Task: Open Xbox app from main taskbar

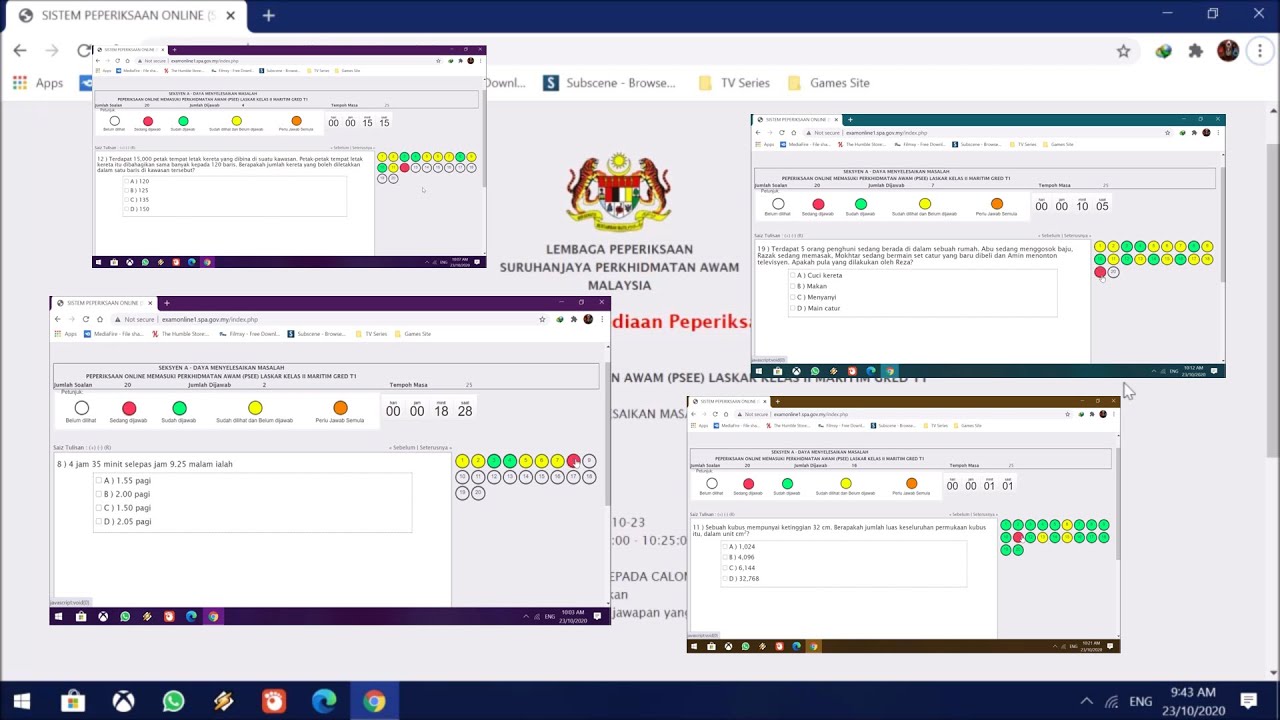Action: click(123, 702)
